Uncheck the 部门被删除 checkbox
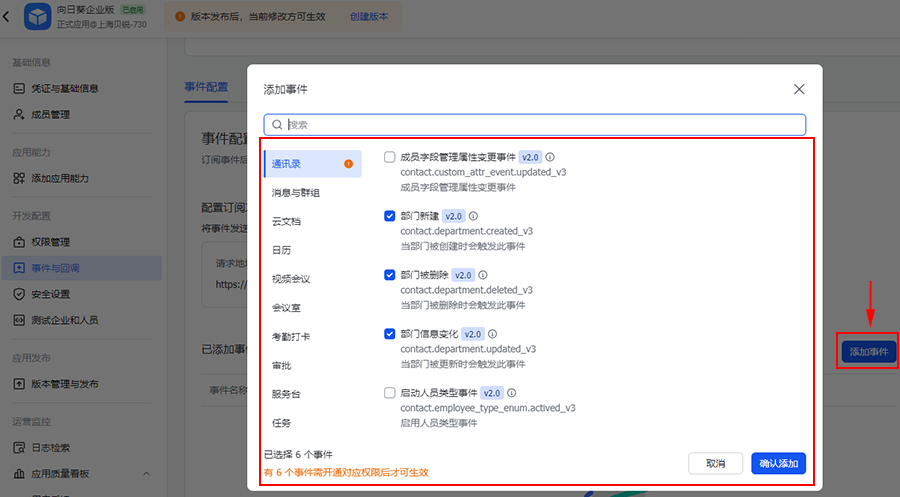The image size is (900, 497). point(390,275)
